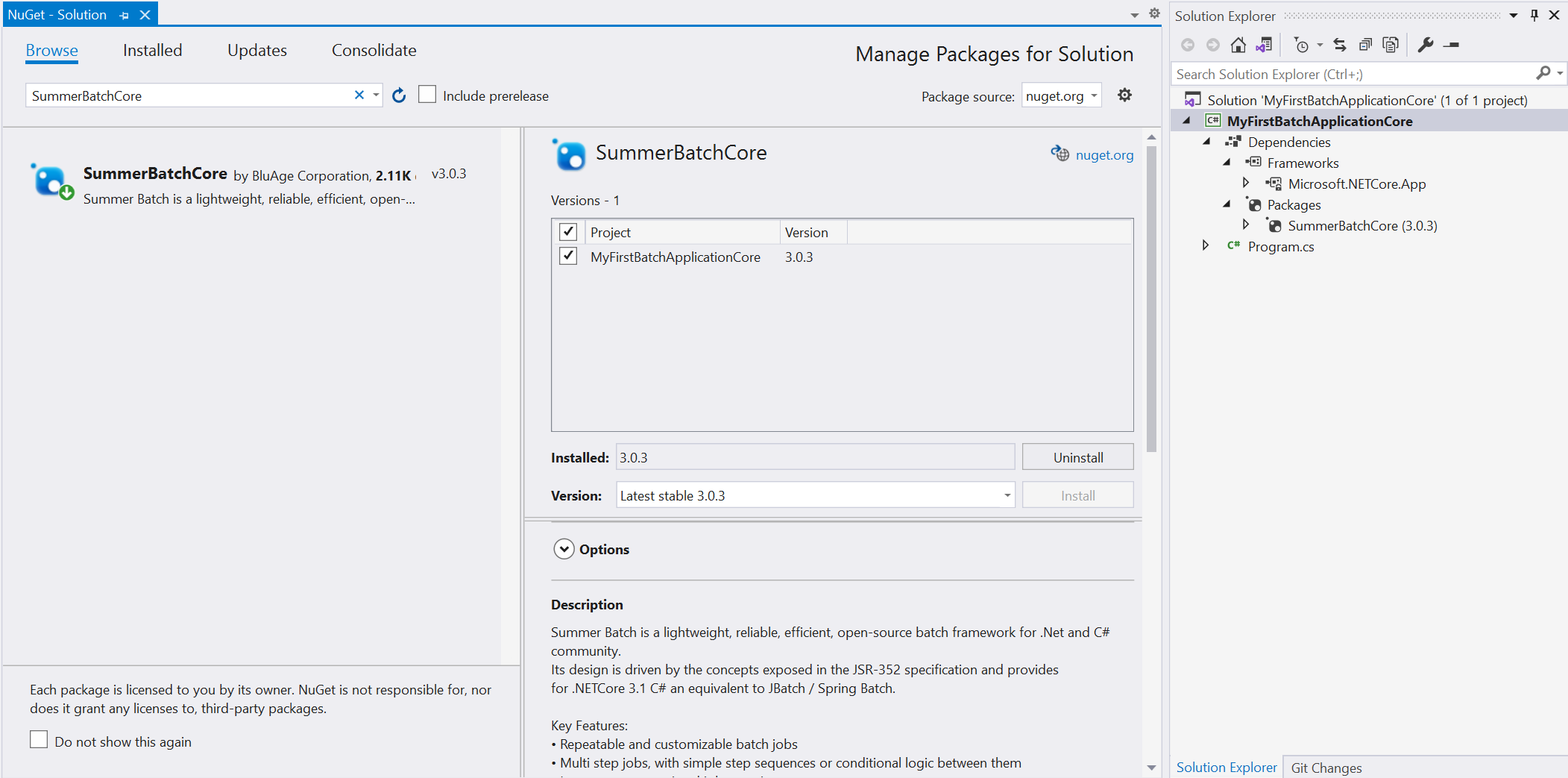Switch to the Browse tab
The height and width of the screenshot is (778, 1568).
[51, 51]
